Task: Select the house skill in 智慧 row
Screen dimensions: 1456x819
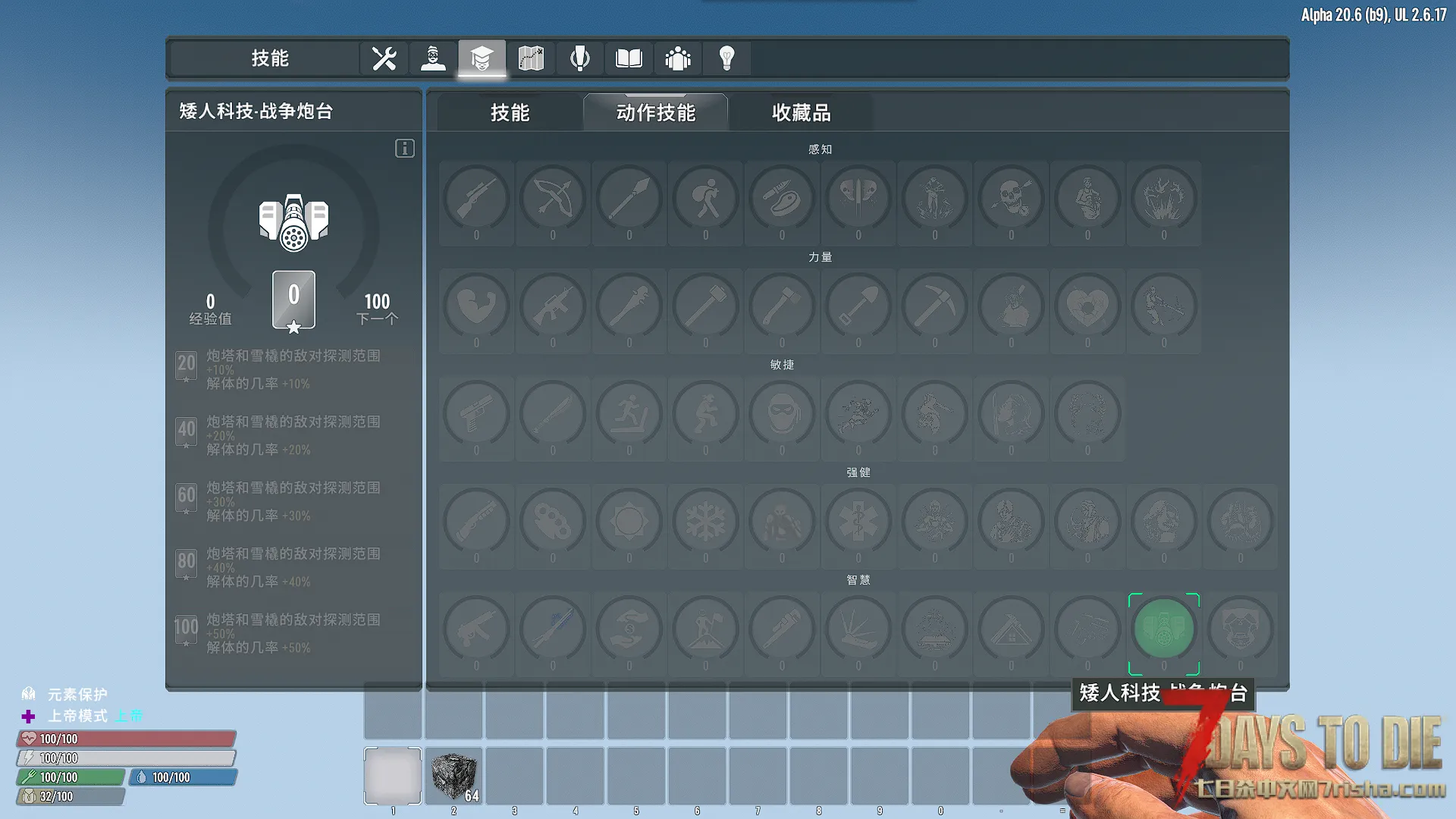Action: pyautogui.click(x=1011, y=632)
